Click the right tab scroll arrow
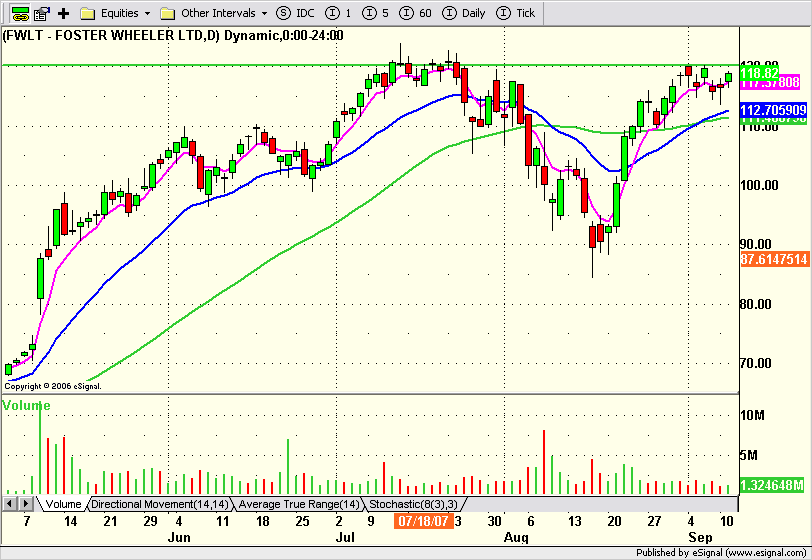 pyautogui.click(x=25, y=503)
